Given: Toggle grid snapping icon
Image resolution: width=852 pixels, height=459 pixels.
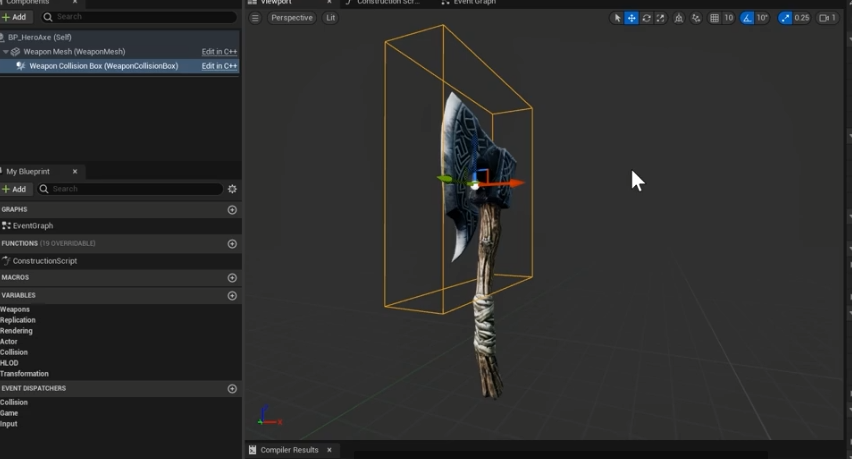Looking at the screenshot, I should pos(715,18).
